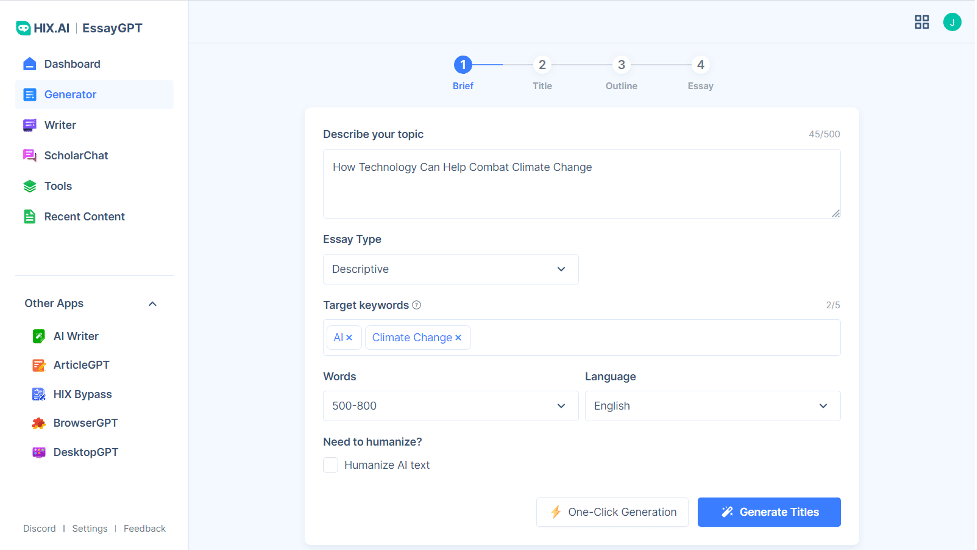Open the Writer icon in sidebar
Viewport: 977px width, 550px height.
click(29, 125)
